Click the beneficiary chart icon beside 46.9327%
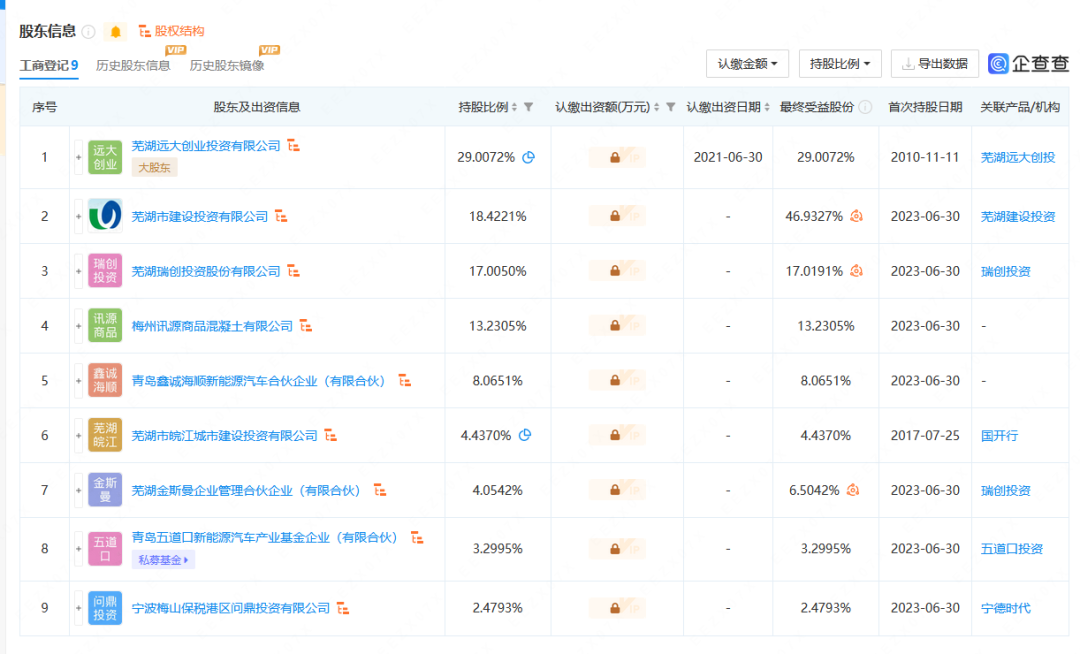 pos(856,216)
